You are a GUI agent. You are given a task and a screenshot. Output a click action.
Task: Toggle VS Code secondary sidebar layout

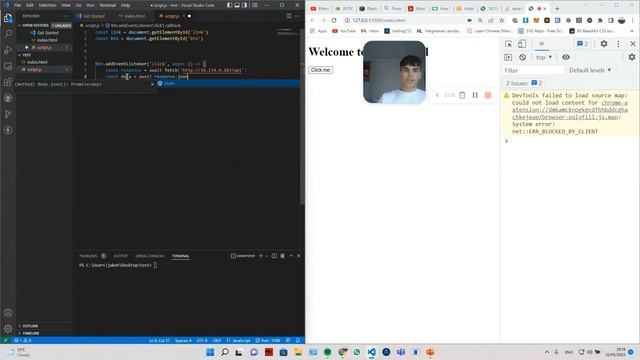click(244, 5)
